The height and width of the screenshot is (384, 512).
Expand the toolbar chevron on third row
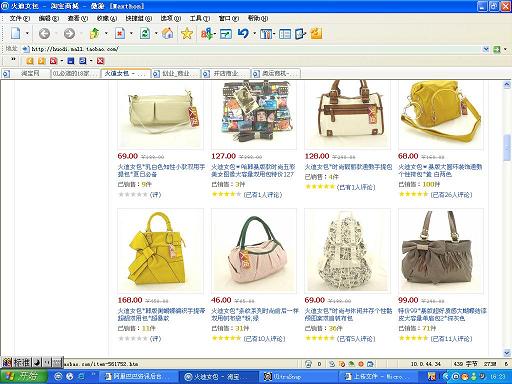point(13,59)
